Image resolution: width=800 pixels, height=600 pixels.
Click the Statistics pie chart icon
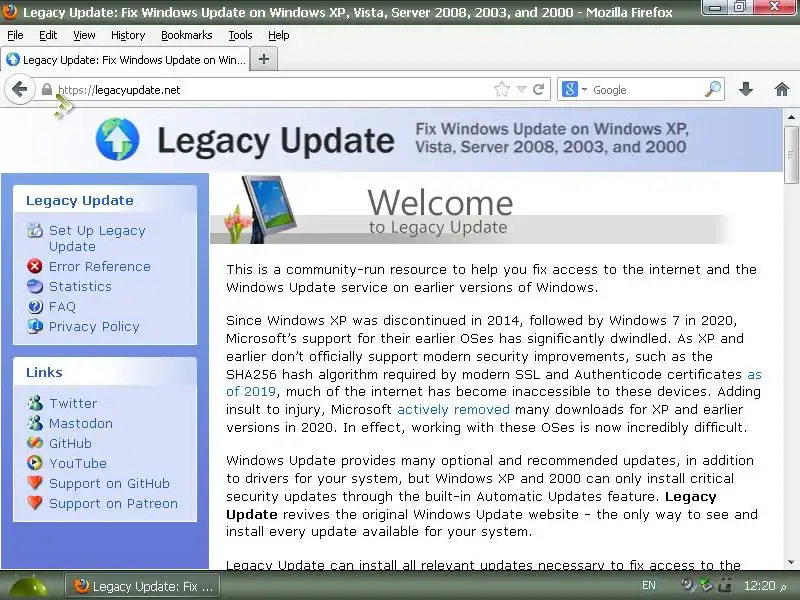tap(35, 286)
